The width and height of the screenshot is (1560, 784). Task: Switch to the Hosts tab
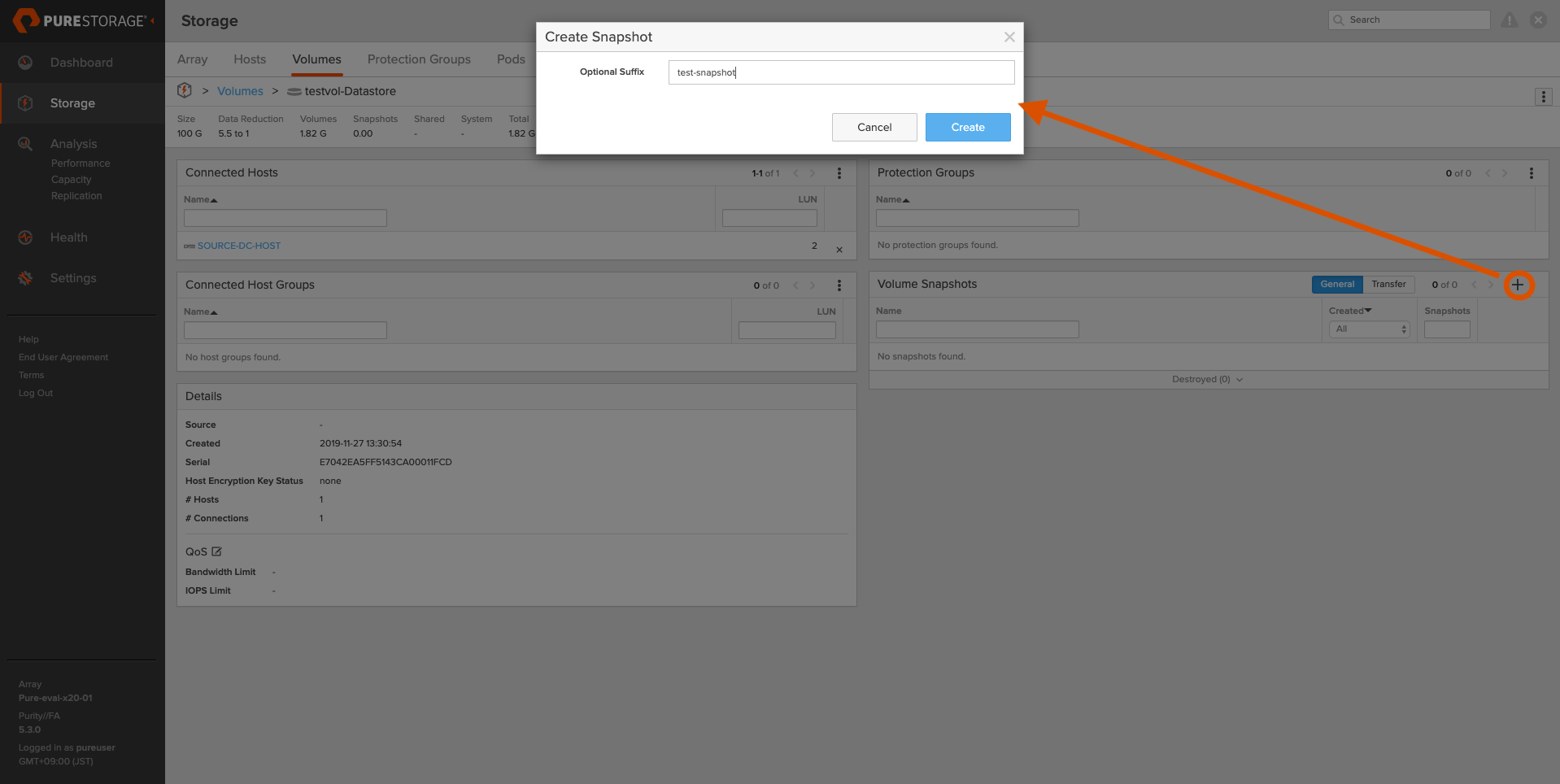(x=250, y=59)
